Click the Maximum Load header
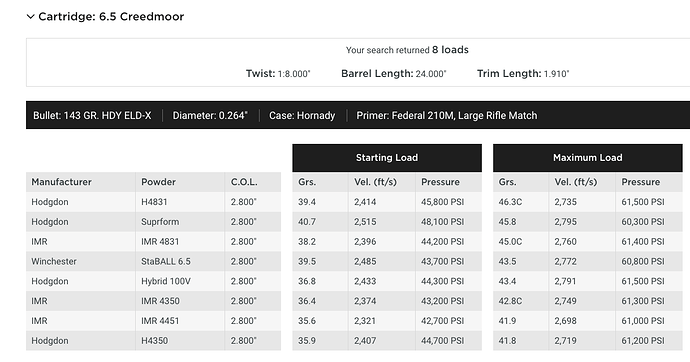The height and width of the screenshot is (362, 690). coord(587,157)
